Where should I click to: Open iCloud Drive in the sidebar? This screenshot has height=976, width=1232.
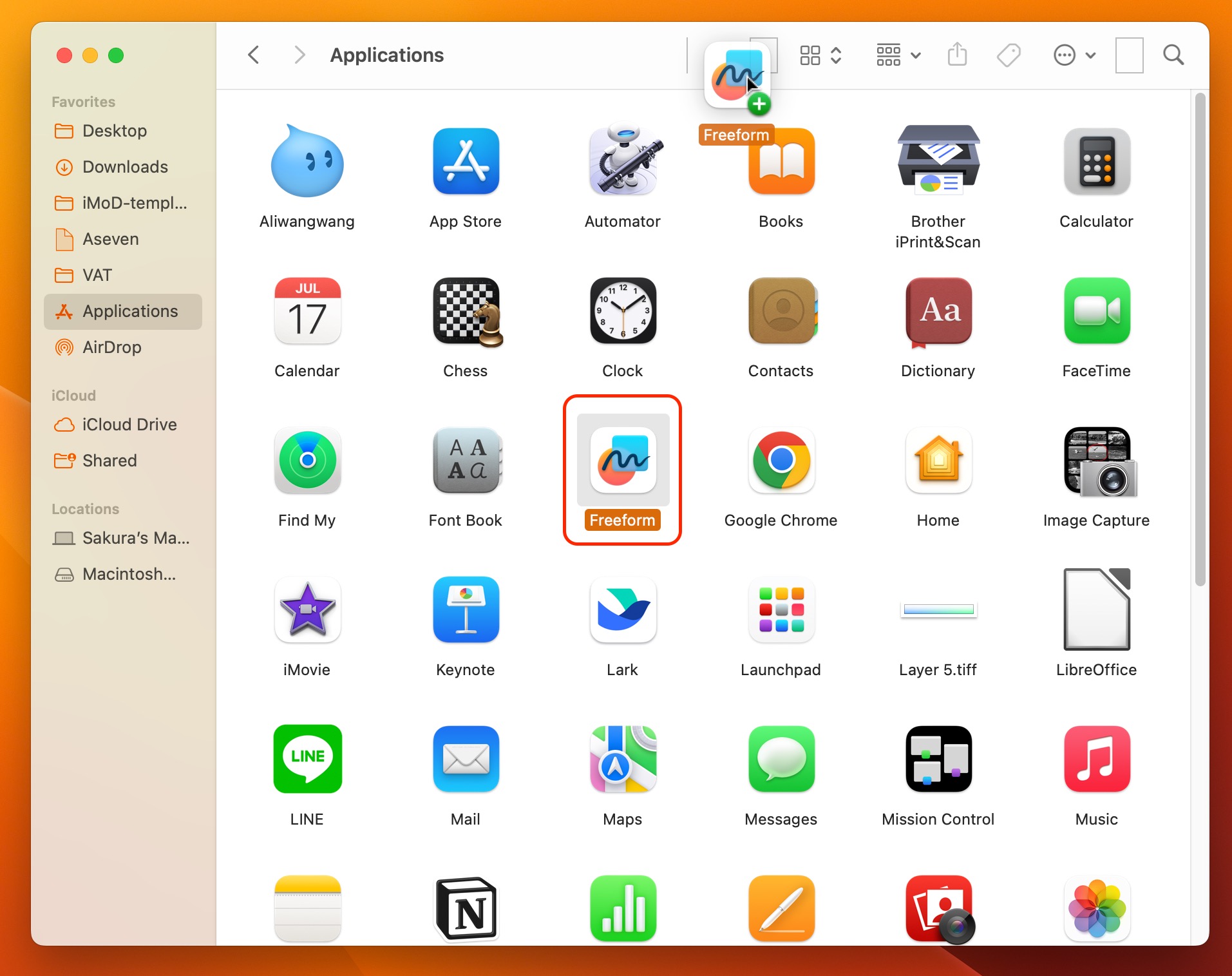click(129, 425)
